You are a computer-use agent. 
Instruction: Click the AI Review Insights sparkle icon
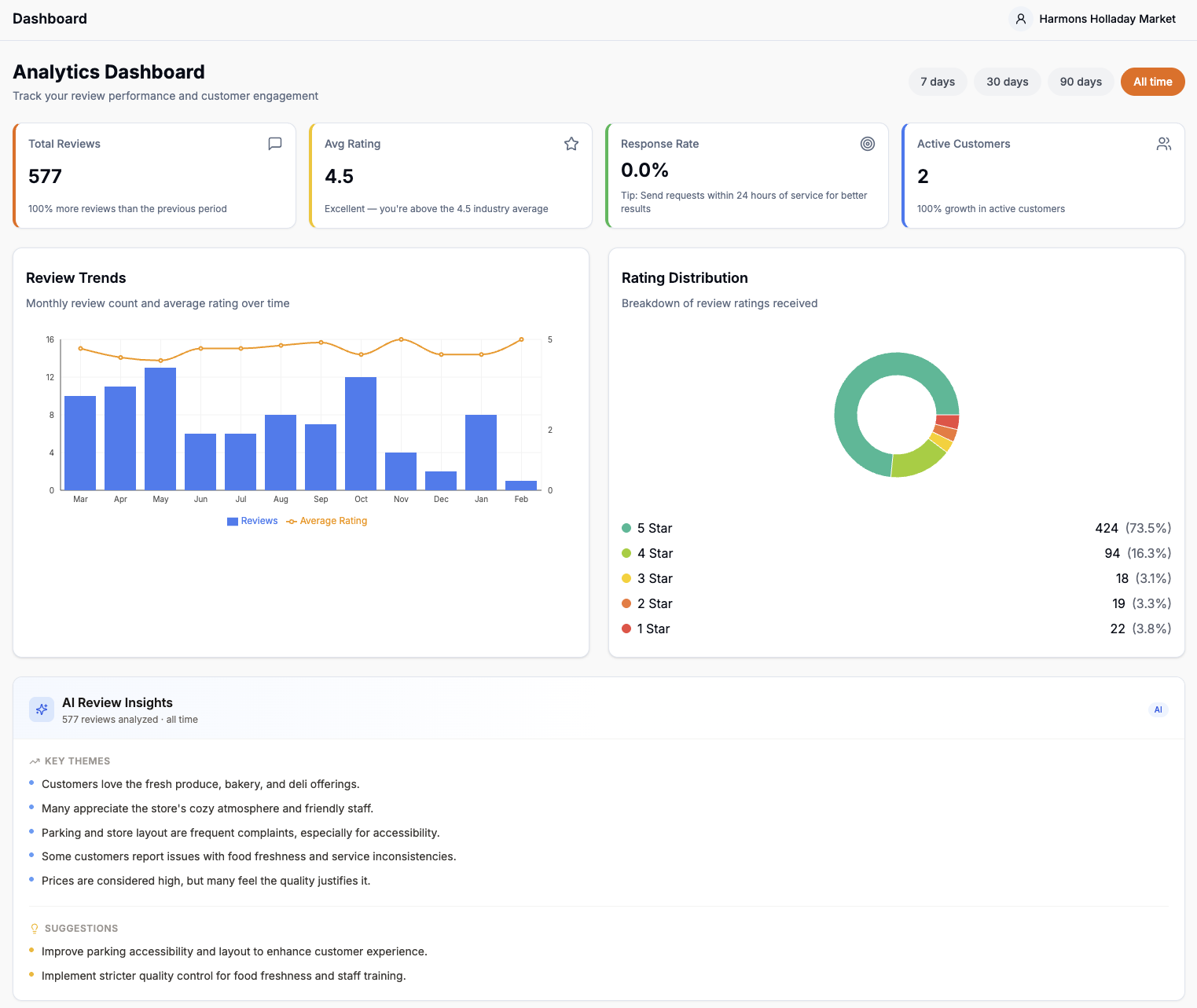pos(42,709)
